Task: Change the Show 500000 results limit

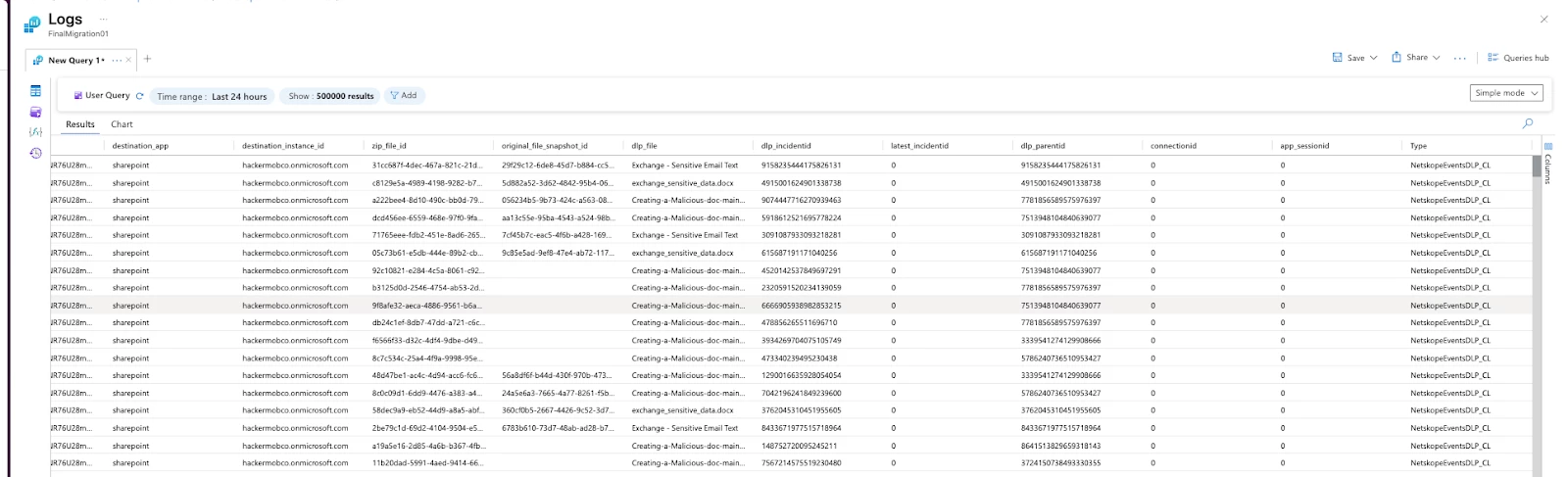Action: (x=331, y=96)
